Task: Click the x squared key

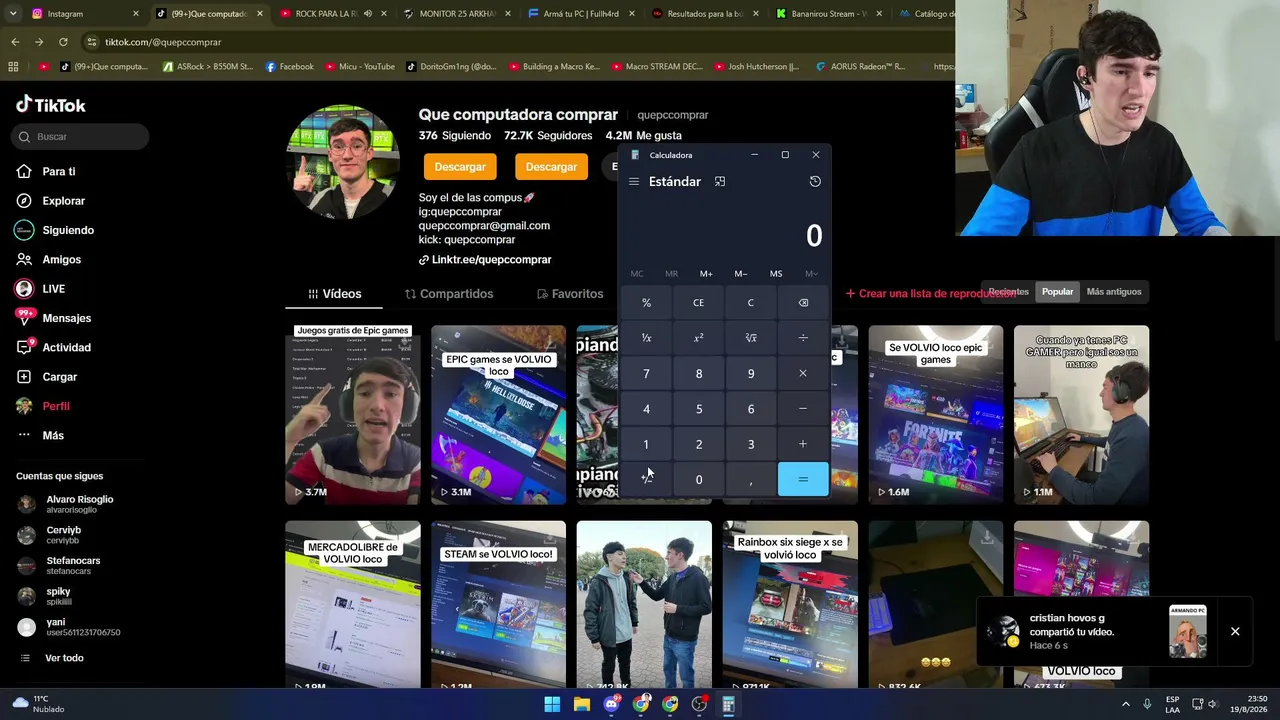Action: pos(698,338)
